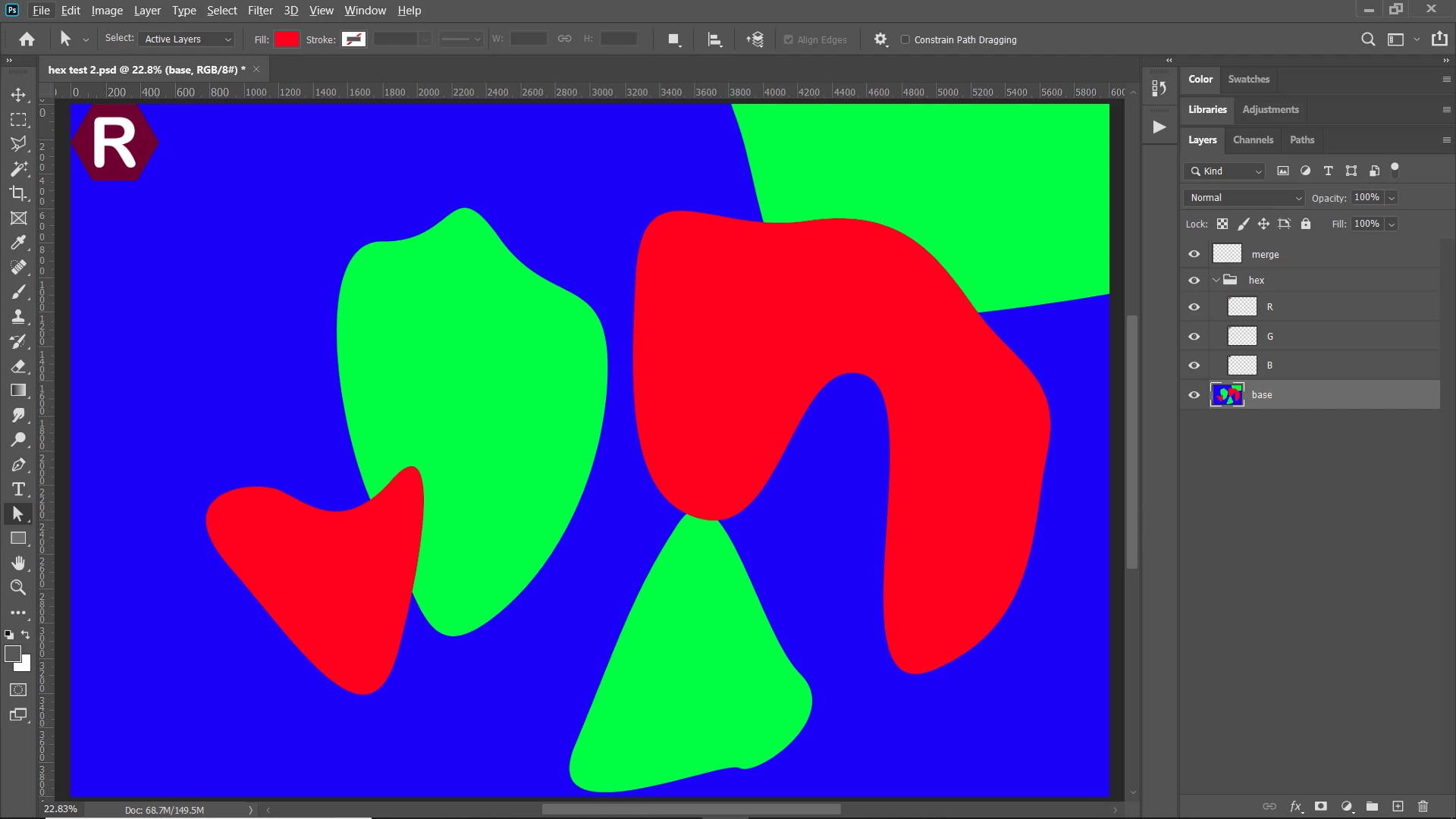The height and width of the screenshot is (819, 1456).
Task: Select the Eyedropper tool
Action: point(18,243)
